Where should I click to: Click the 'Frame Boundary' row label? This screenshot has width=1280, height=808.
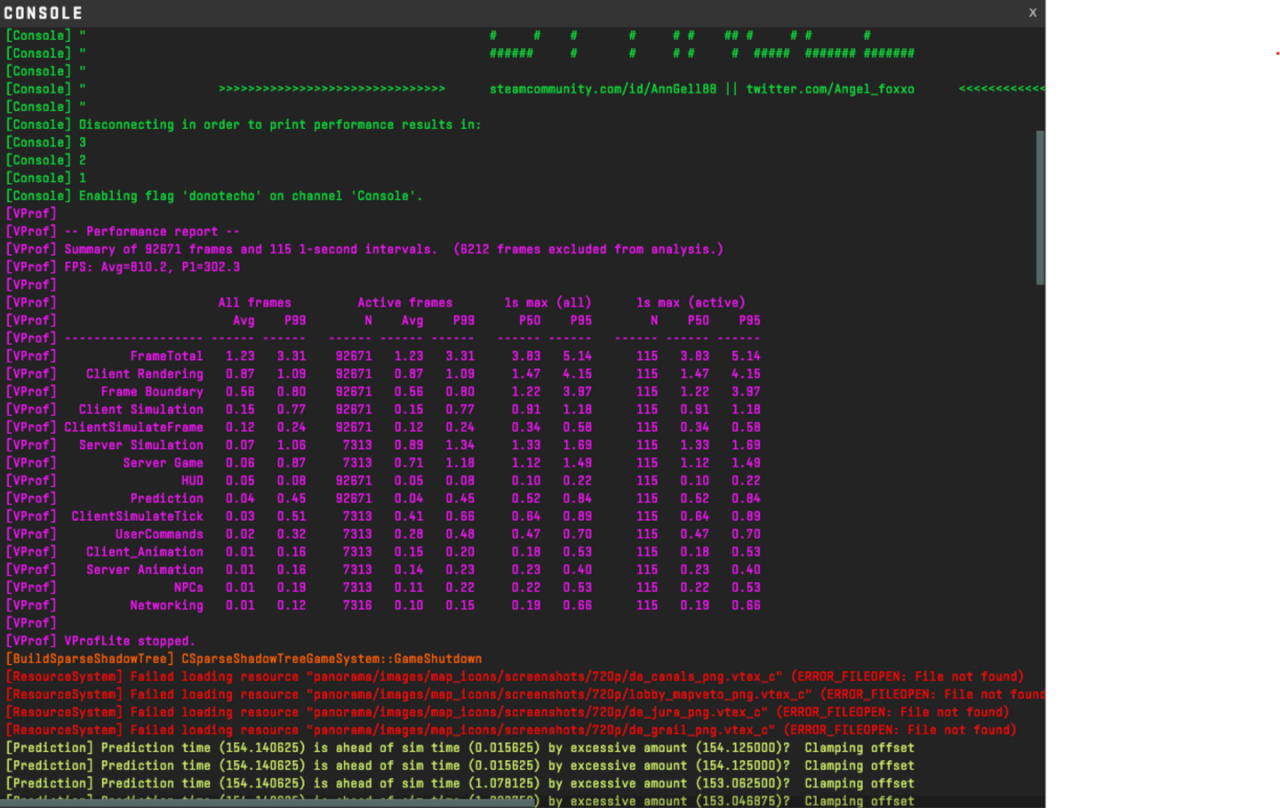click(x=152, y=392)
